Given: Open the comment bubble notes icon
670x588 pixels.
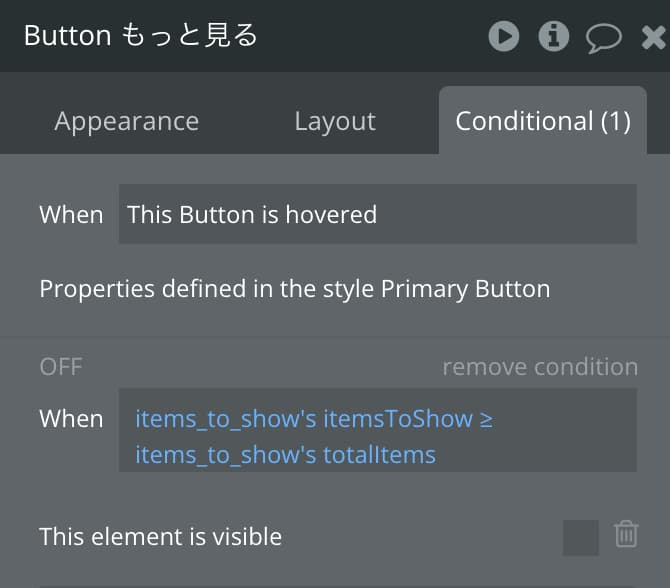Looking at the screenshot, I should tap(603, 38).
